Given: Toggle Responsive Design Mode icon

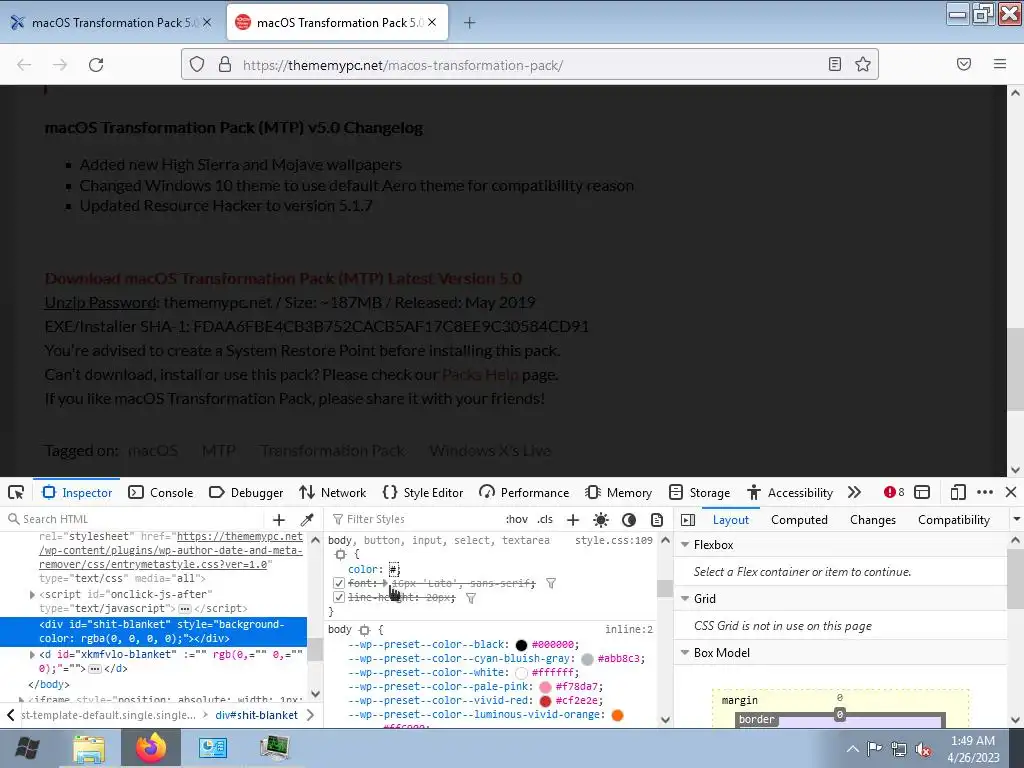Looking at the screenshot, I should coord(957,492).
